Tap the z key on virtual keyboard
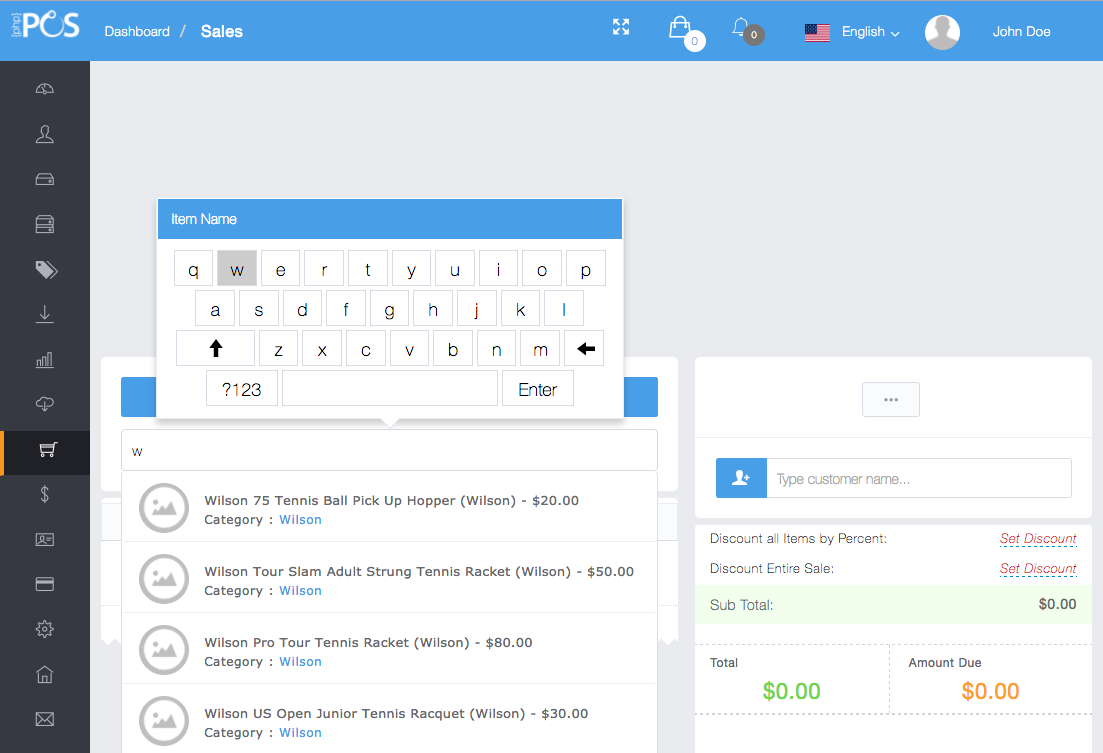Viewport: 1103px width, 753px height. pyautogui.click(x=279, y=348)
